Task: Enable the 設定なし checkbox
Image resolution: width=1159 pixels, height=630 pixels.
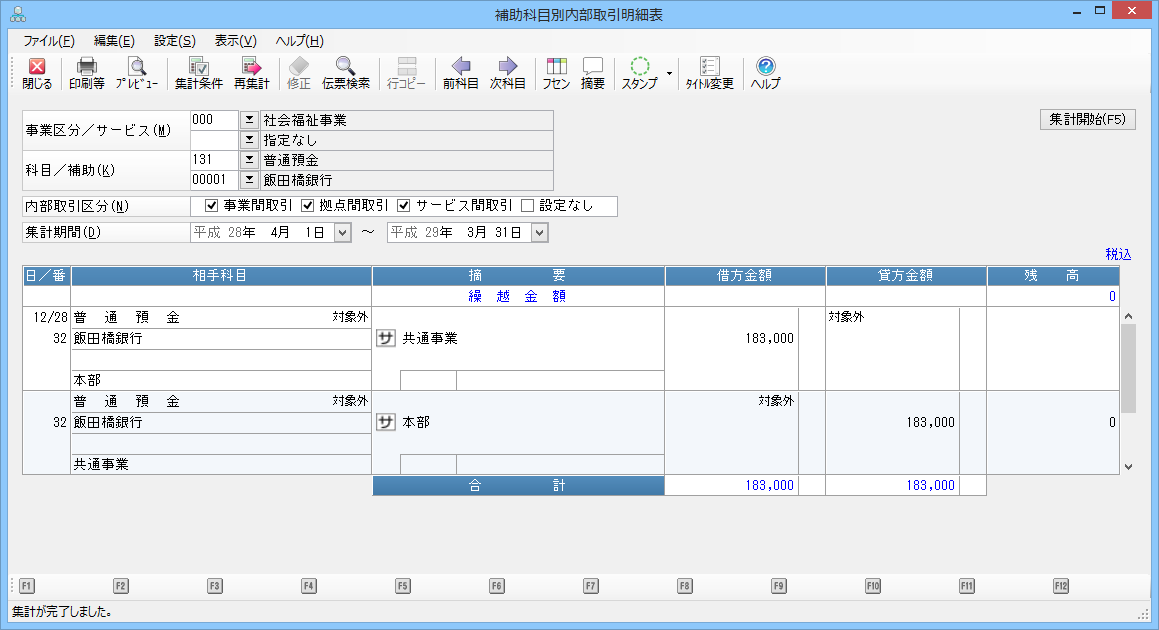Action: [527, 206]
